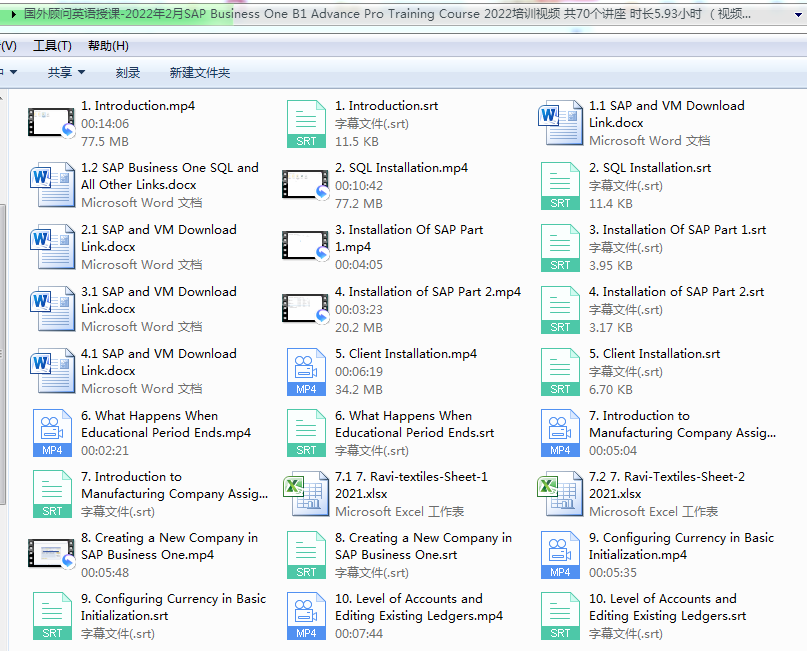
Task: Select the 3.1 SAP and VM Download Link.docx icon
Action: click(52, 309)
